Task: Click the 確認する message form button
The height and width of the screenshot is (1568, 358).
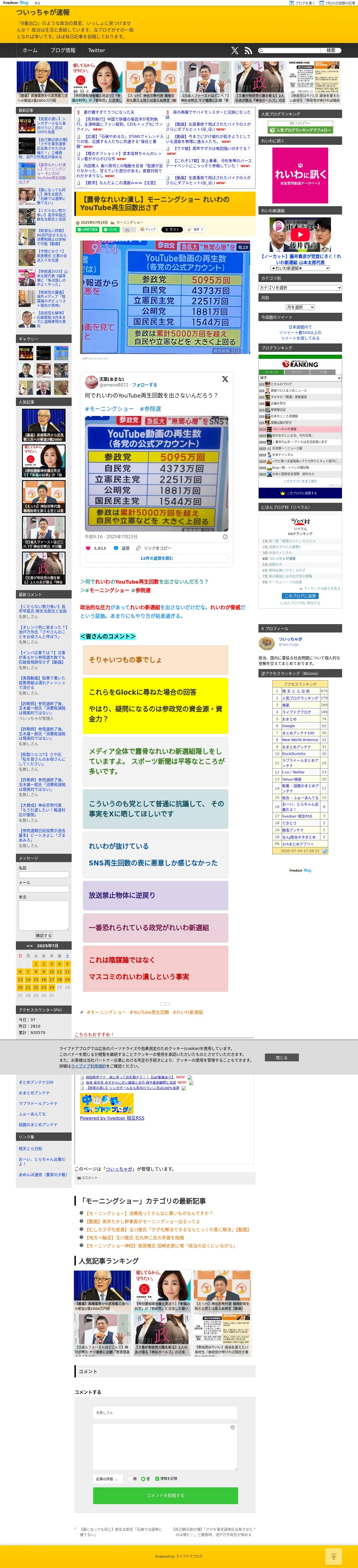Action: tap(44, 935)
